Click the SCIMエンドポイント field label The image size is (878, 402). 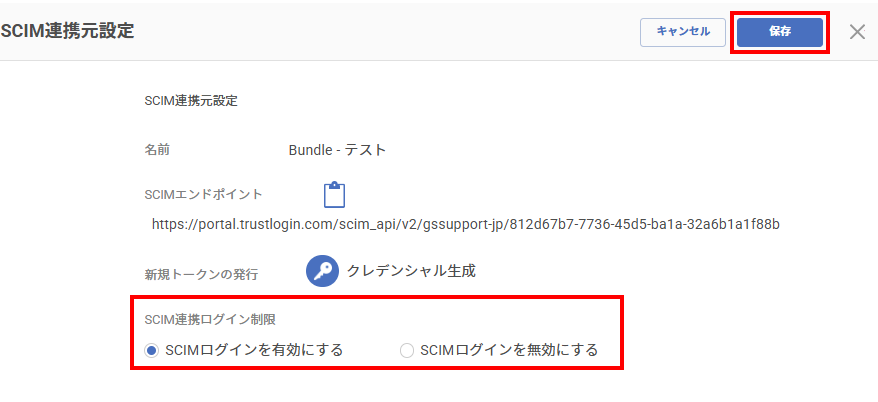(x=203, y=194)
